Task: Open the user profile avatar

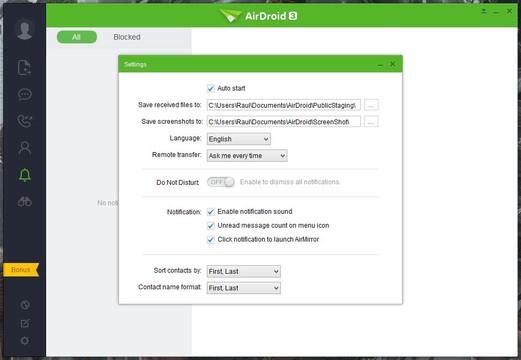Action: point(25,29)
